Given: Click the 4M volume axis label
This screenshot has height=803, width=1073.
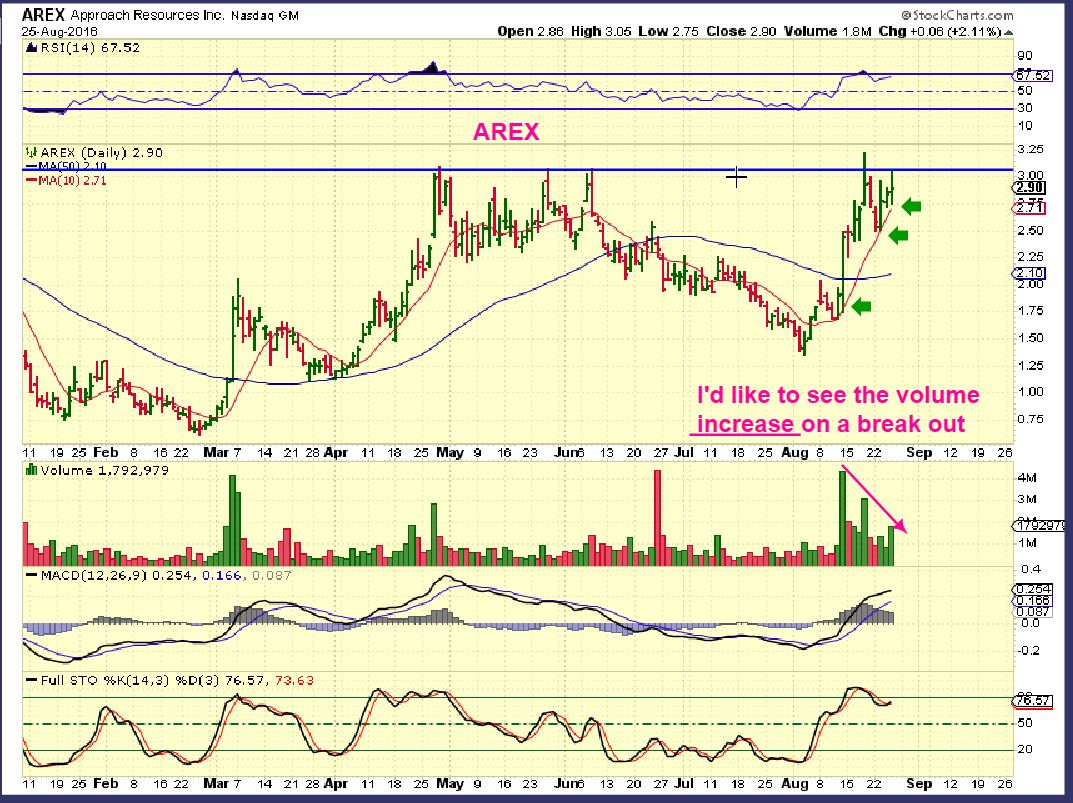Looking at the screenshot, I should pyautogui.click(x=1028, y=478).
